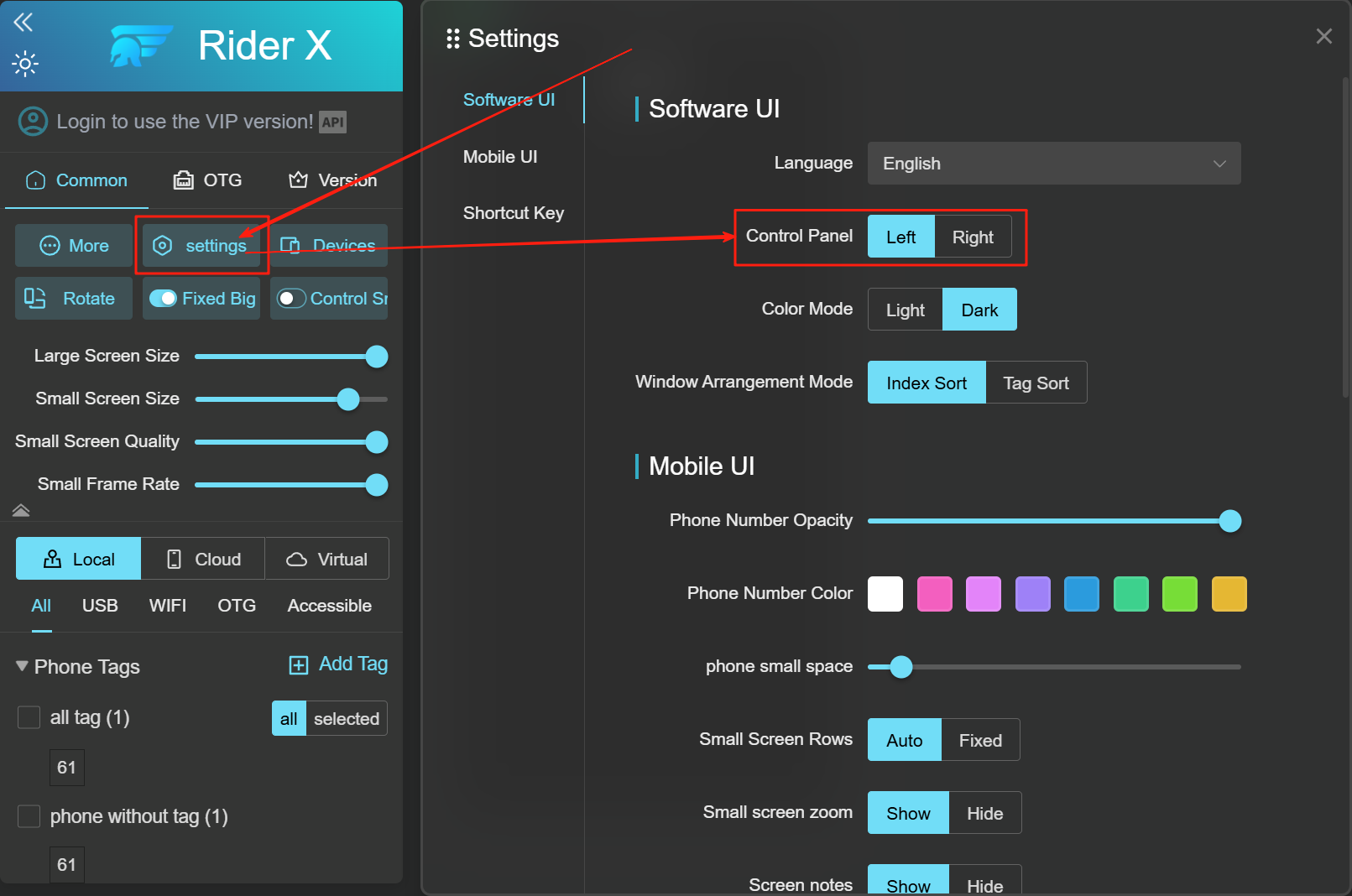Switch to the OTG tab at top
1352x896 pixels.
click(207, 180)
